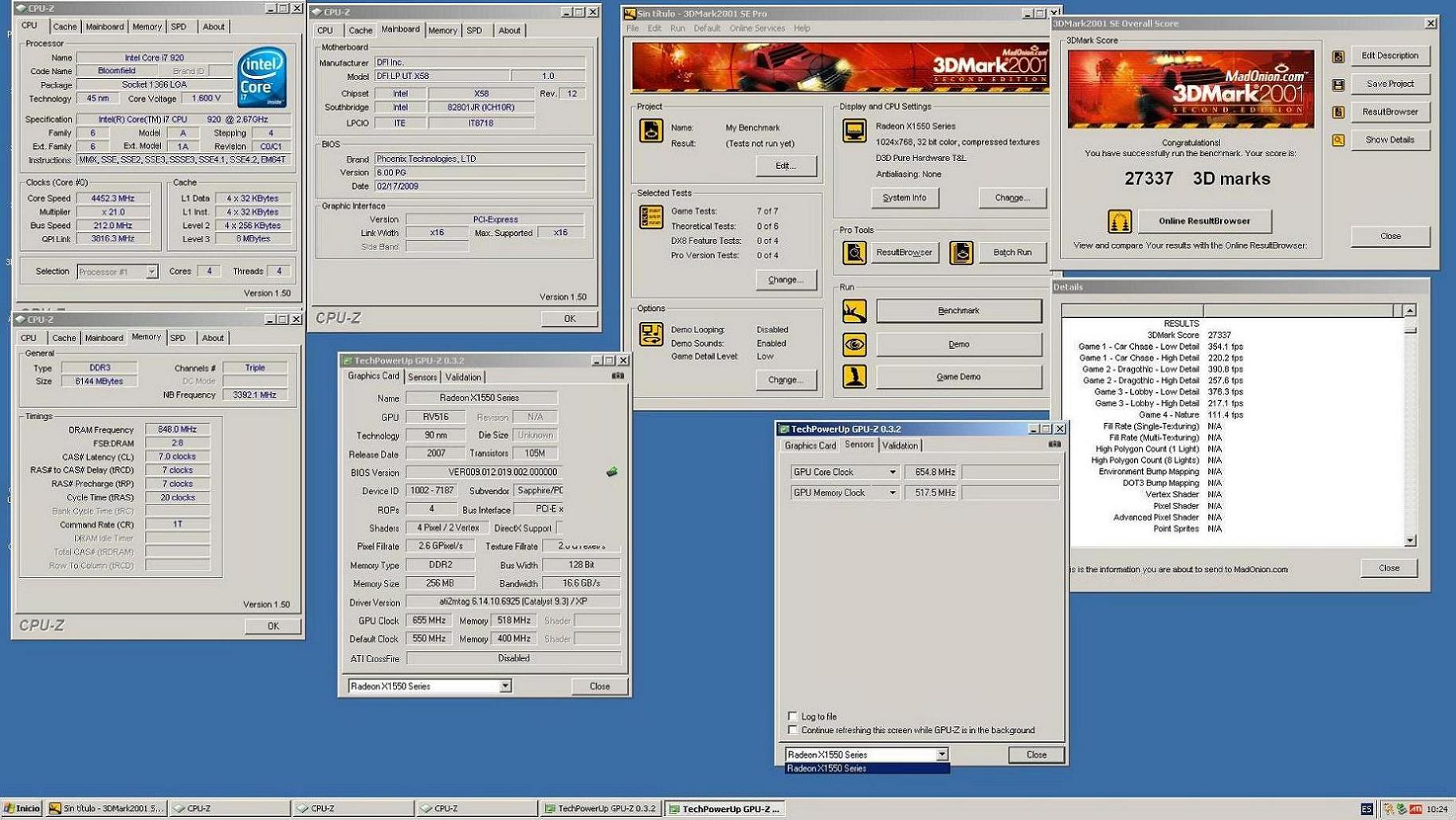Open the Validation tab in the GPU-Z Sensors window
The image size is (1456, 820).
coord(900,445)
